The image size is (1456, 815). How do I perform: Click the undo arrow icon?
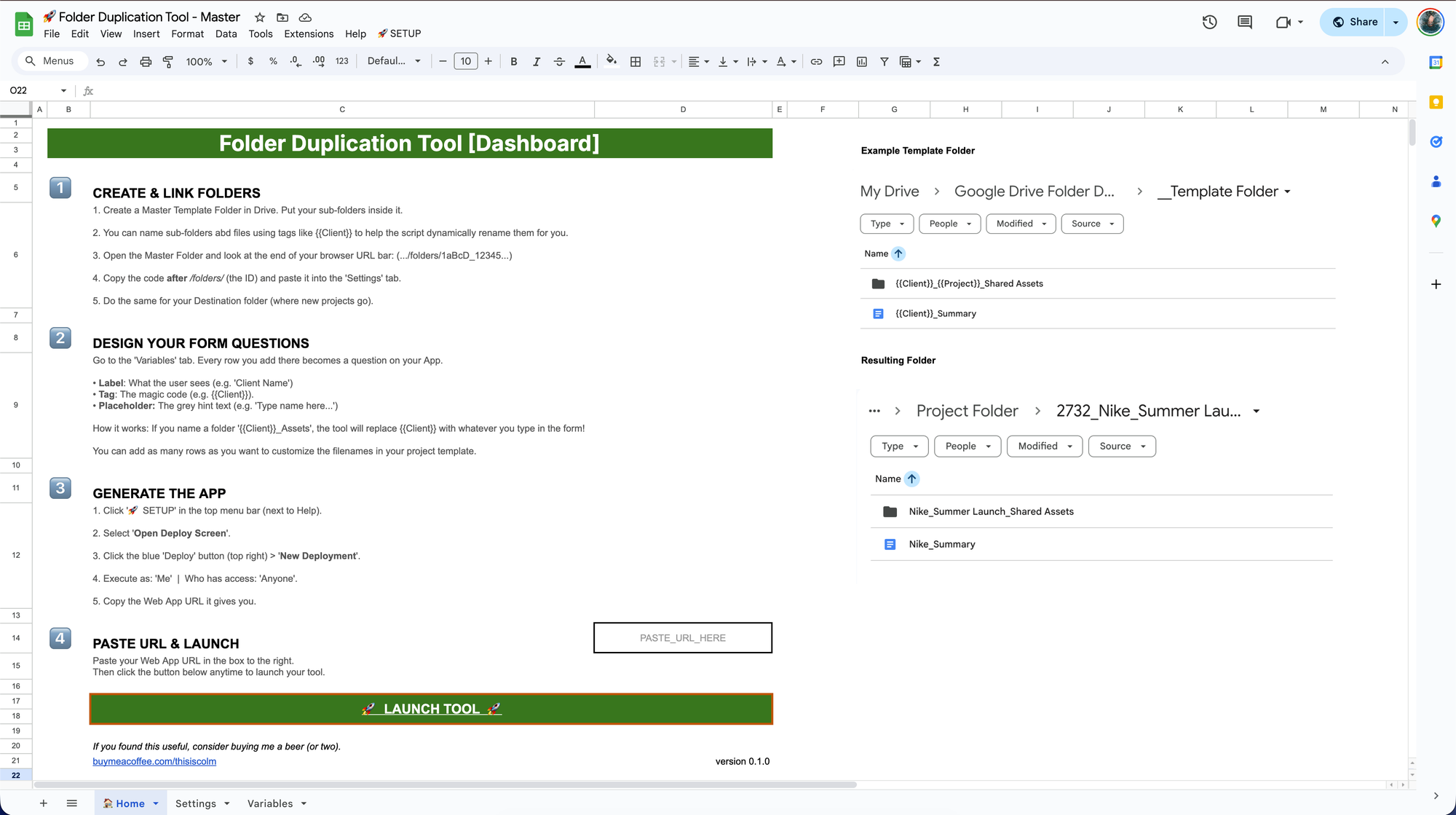[x=100, y=62]
